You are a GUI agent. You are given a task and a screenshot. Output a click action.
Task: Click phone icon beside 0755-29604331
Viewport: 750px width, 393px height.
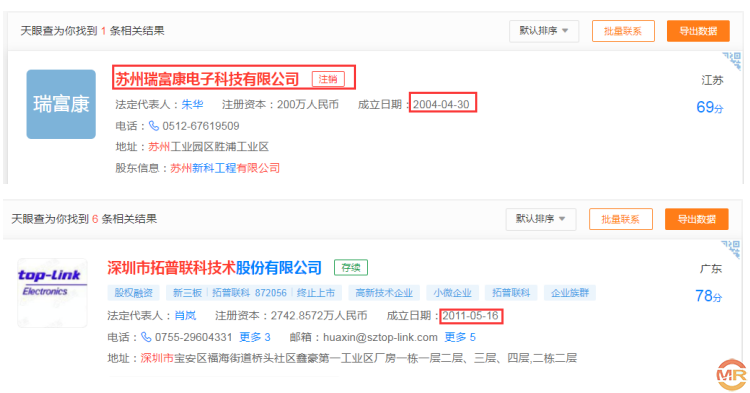click(146, 337)
